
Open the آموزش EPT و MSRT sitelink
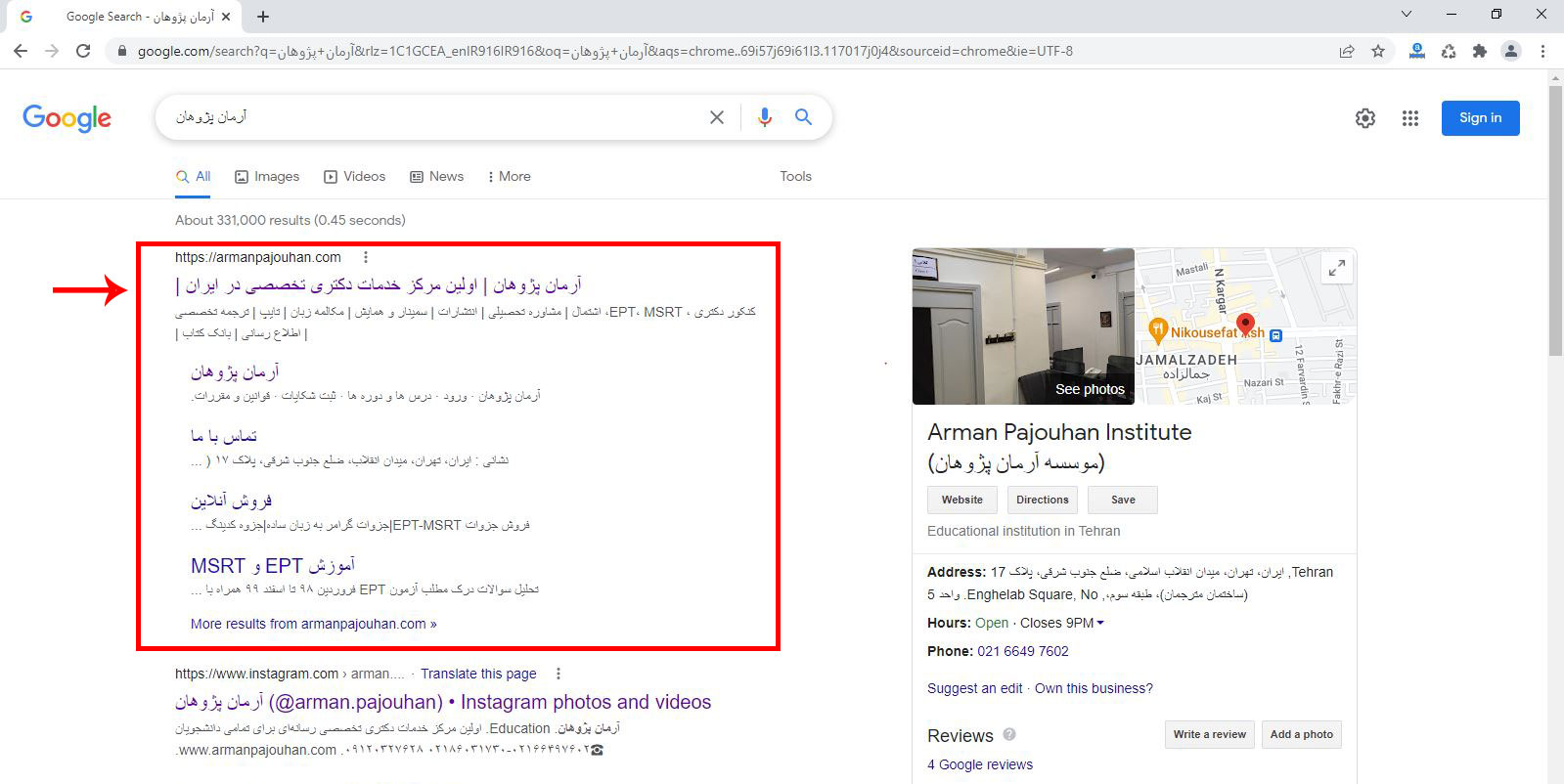click(273, 566)
